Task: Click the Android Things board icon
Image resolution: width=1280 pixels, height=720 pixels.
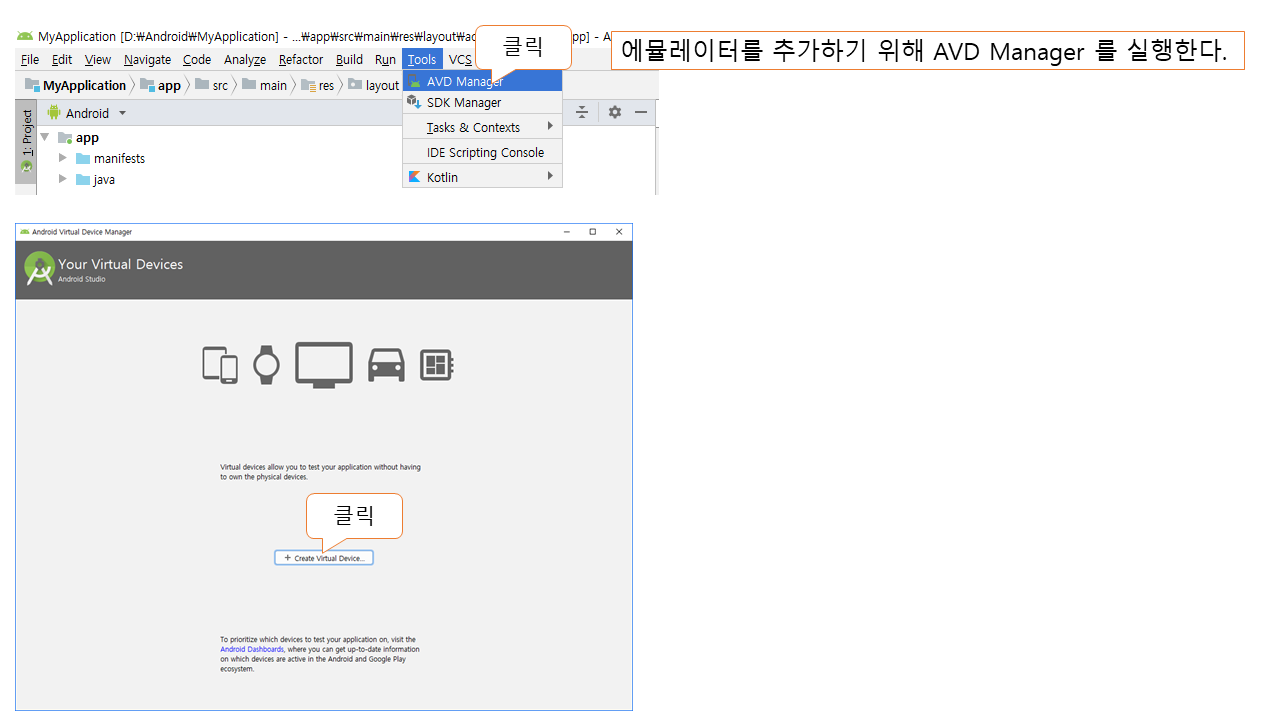Action: click(x=437, y=365)
